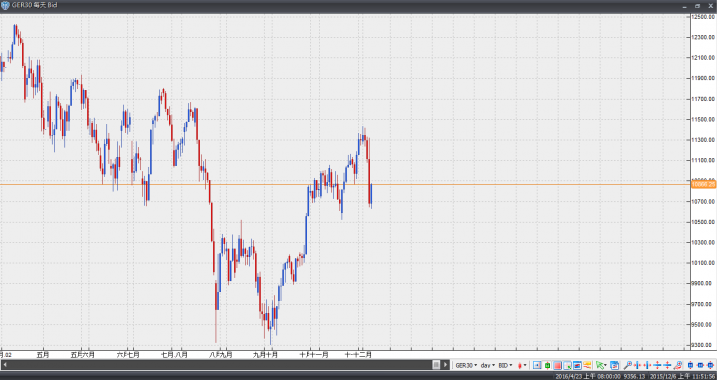Open the GER30 symbol dropdown
The width and height of the screenshot is (720, 380).
click(466, 365)
